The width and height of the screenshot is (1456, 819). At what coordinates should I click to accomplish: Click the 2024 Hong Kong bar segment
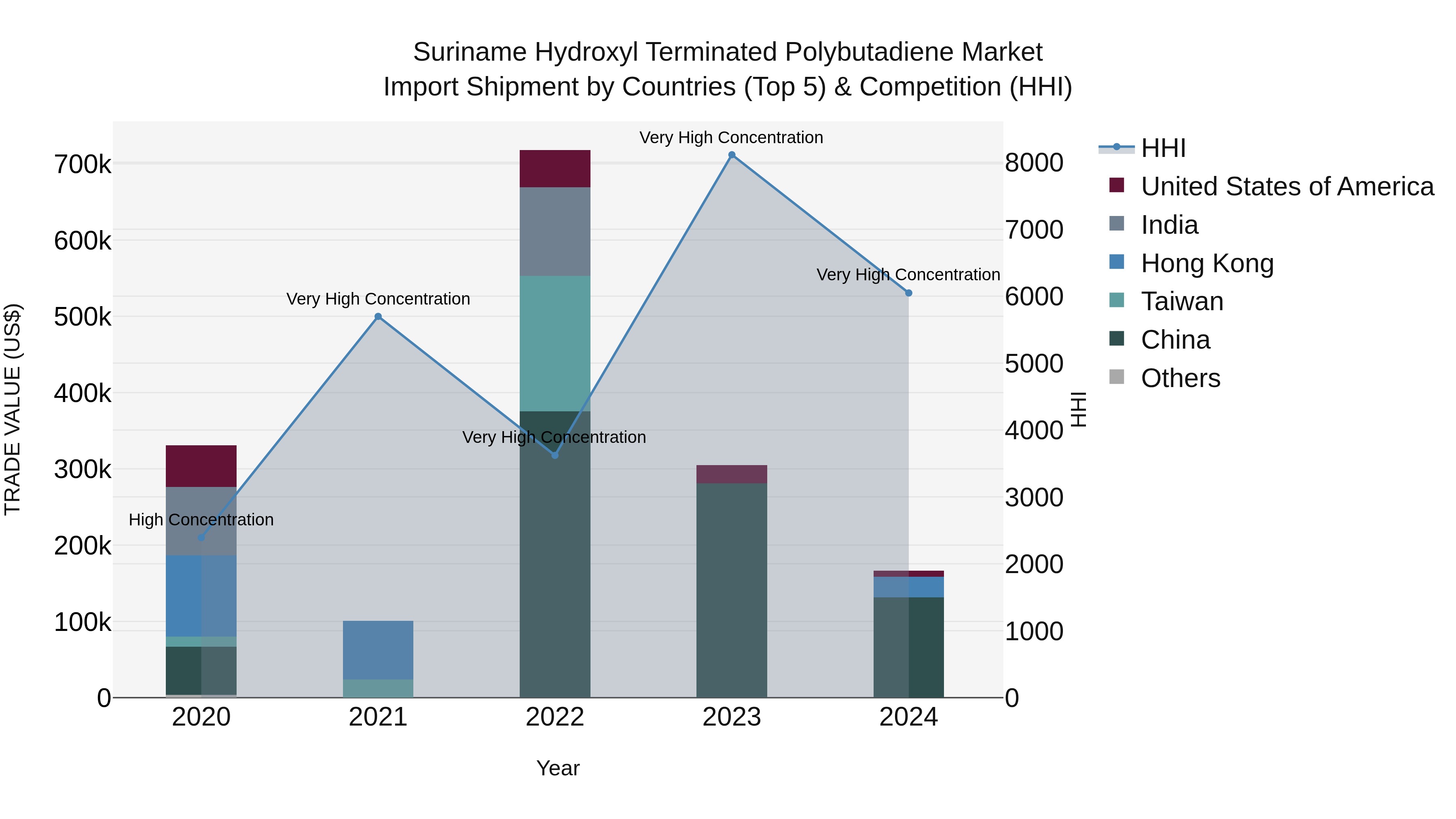tap(909, 587)
